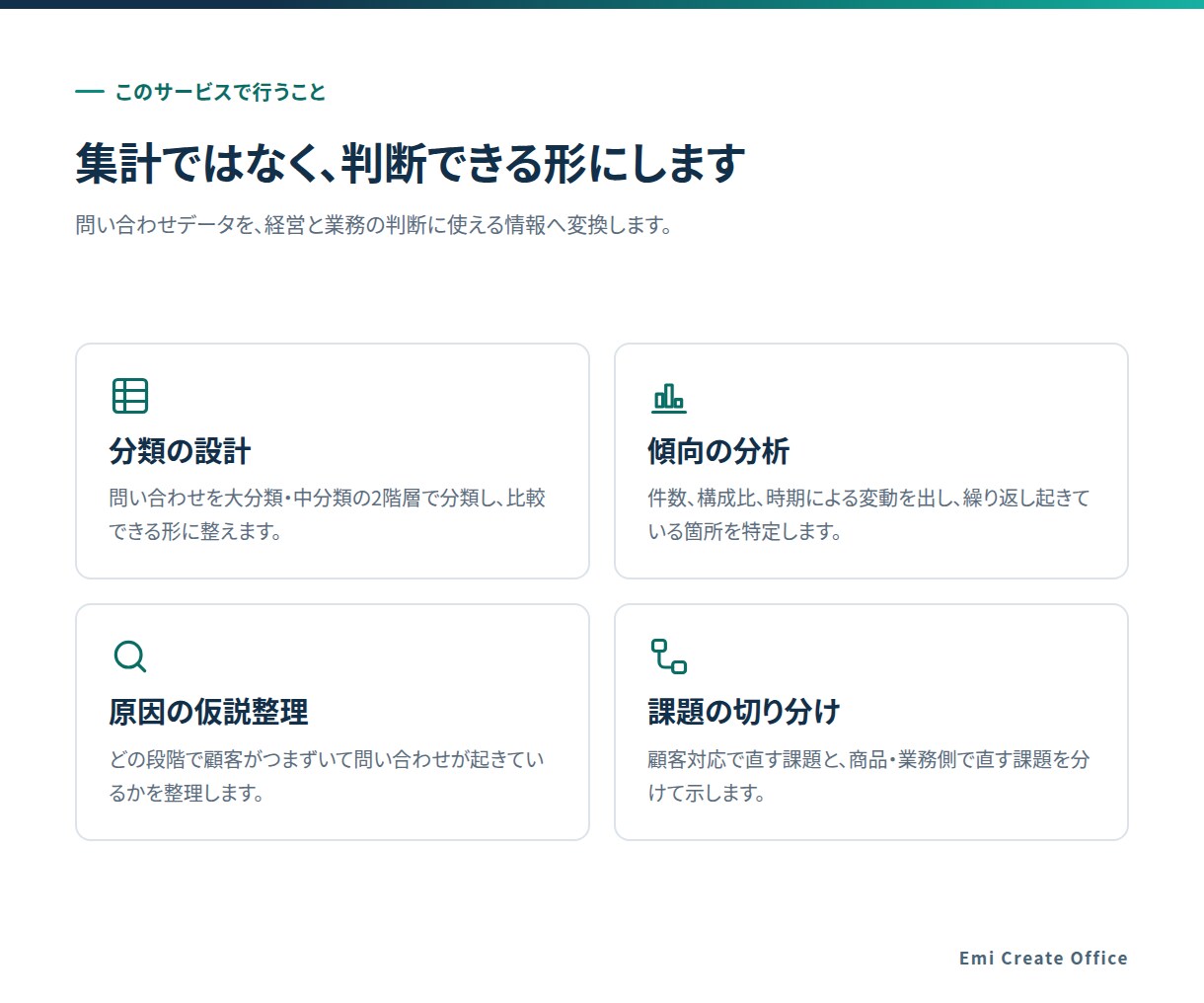Viewport: 1204px width, 1003px height.
Task: Click the description starting with どの段階で顧客が
Action: click(328, 776)
